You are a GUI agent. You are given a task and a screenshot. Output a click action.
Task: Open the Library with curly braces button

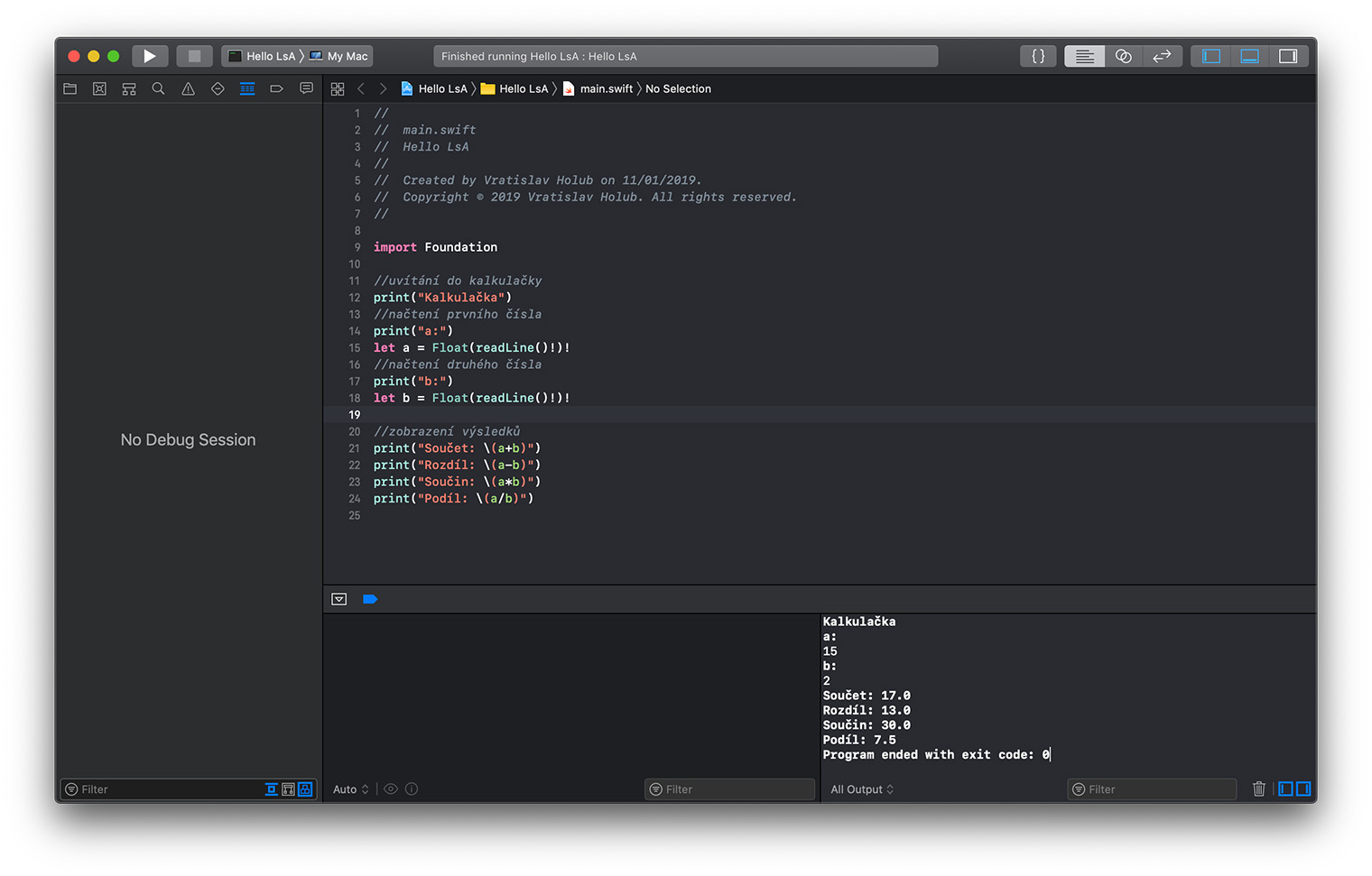coord(1038,56)
